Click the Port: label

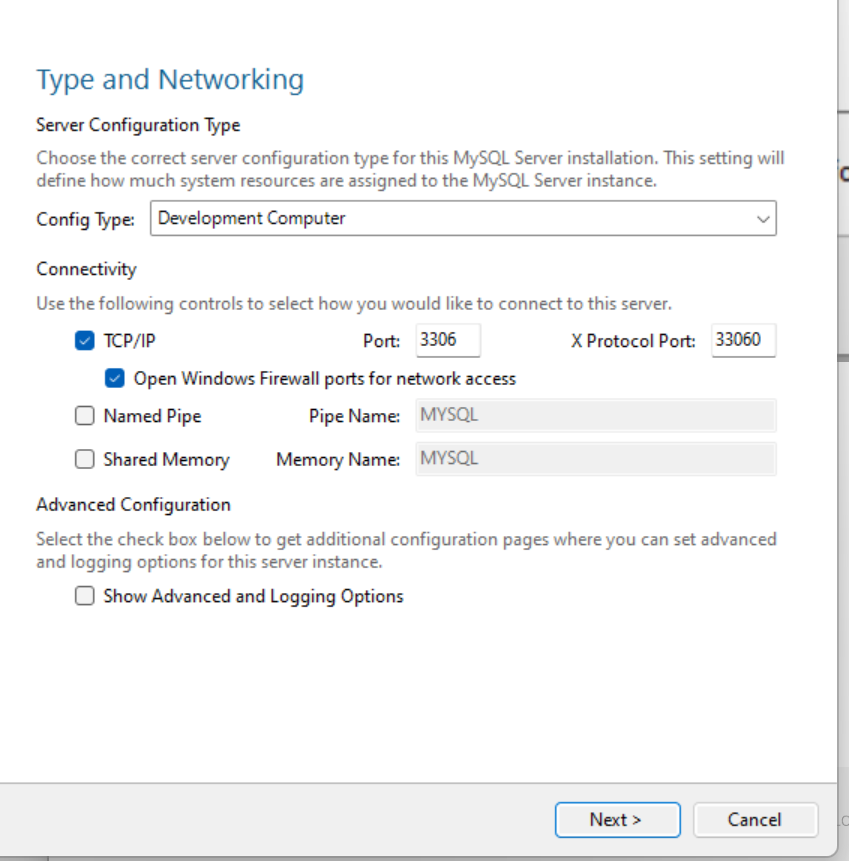click(x=381, y=341)
